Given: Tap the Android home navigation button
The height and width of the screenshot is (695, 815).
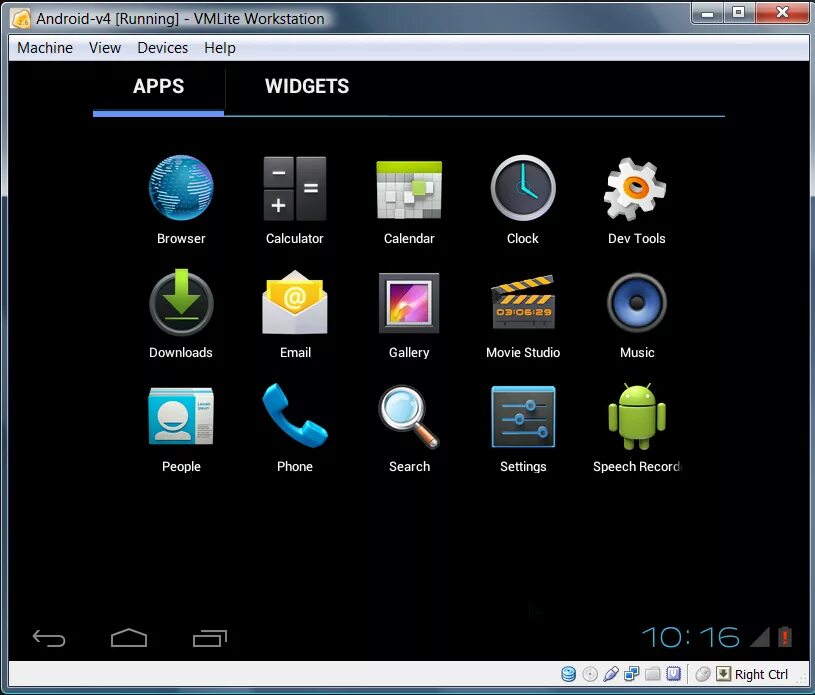Looking at the screenshot, I should (129, 638).
